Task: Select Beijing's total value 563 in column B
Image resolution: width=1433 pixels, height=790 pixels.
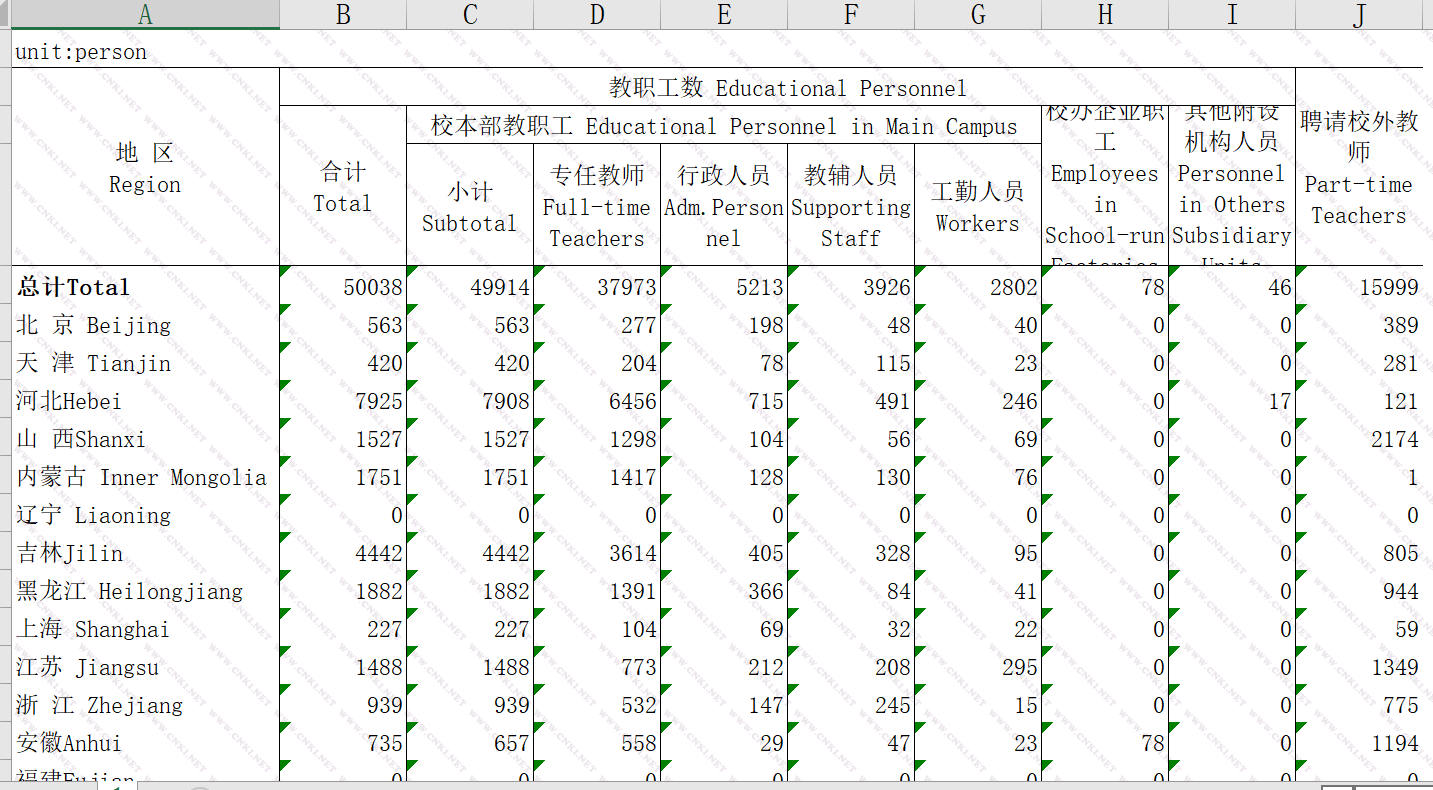Action: pos(343,326)
